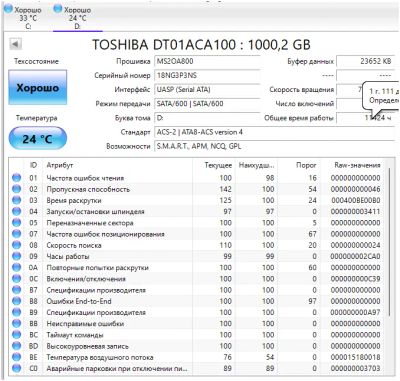The width and height of the screenshot is (400, 381).
Task: Click the back arrow to the previous disk
Action: (15, 44)
